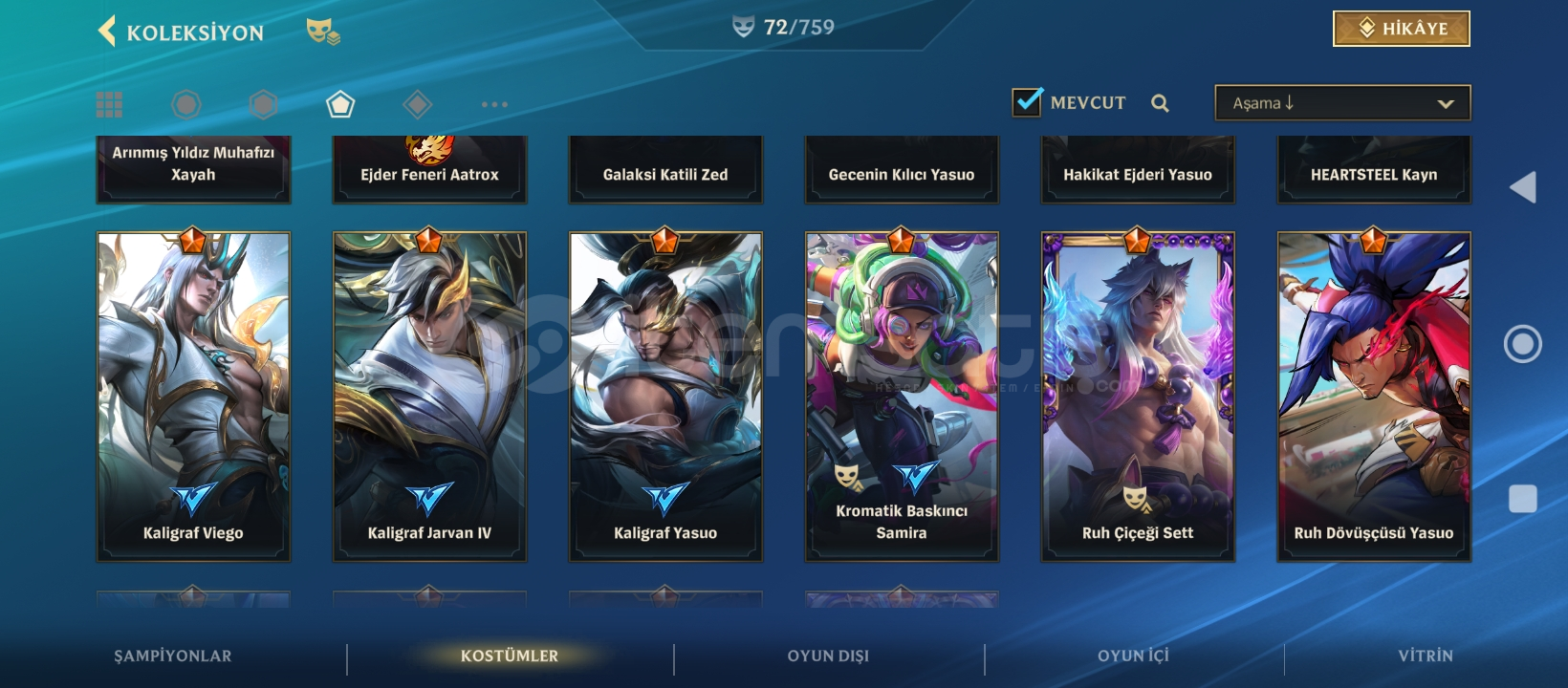Open the skin search magnifier

click(x=1160, y=103)
